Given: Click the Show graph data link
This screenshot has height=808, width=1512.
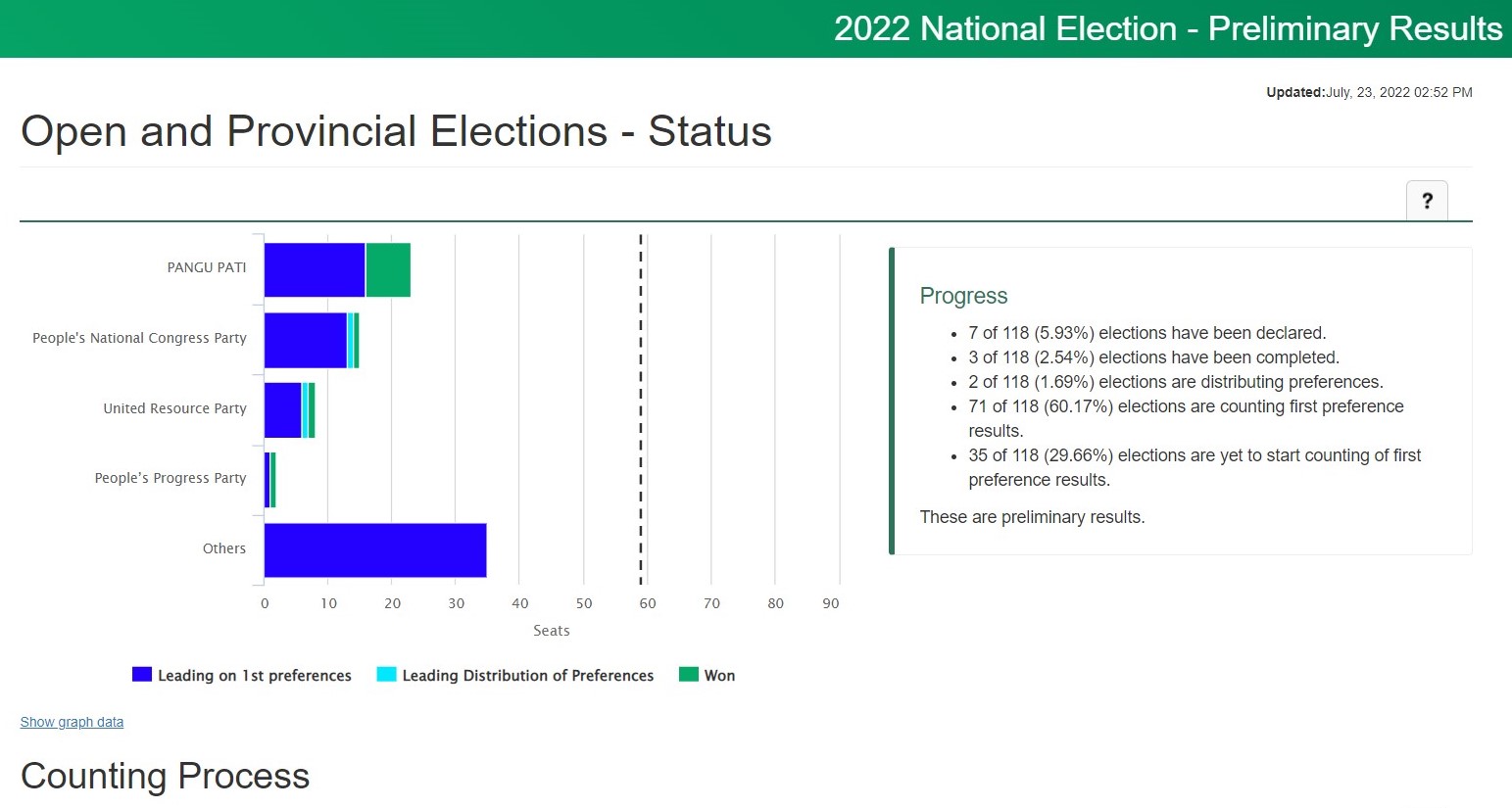Looking at the screenshot, I should 72,722.
